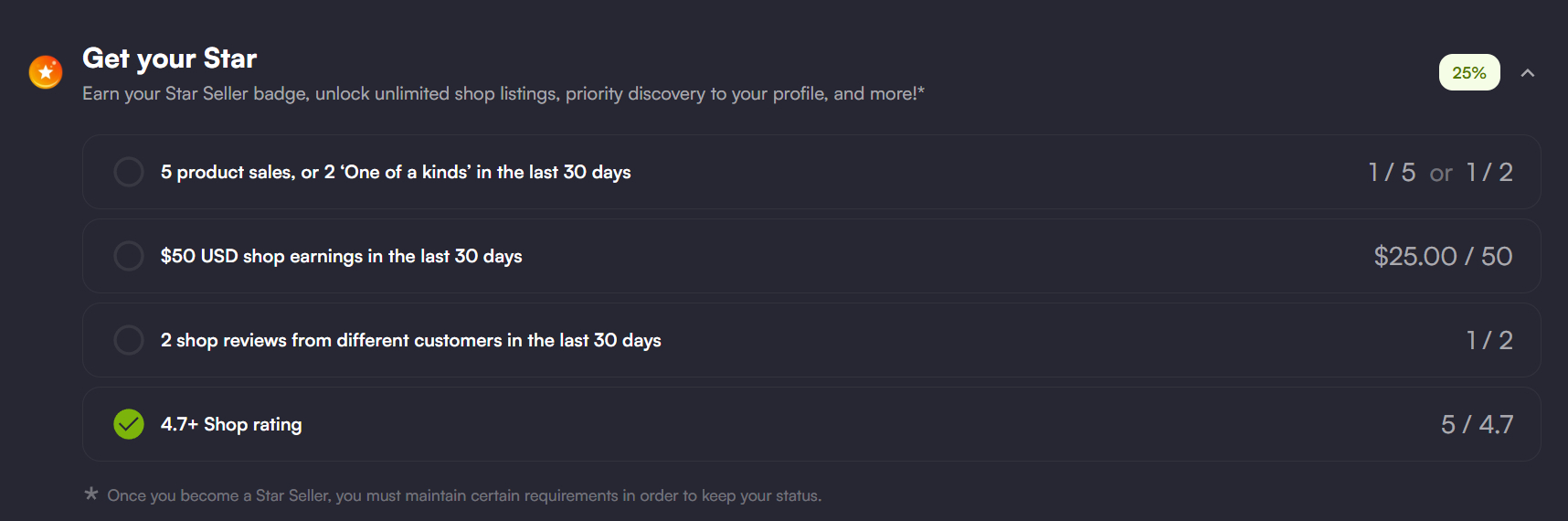This screenshot has width=1568, height=521.
Task: Select the 5 product sales requirement label
Action: tap(395, 172)
